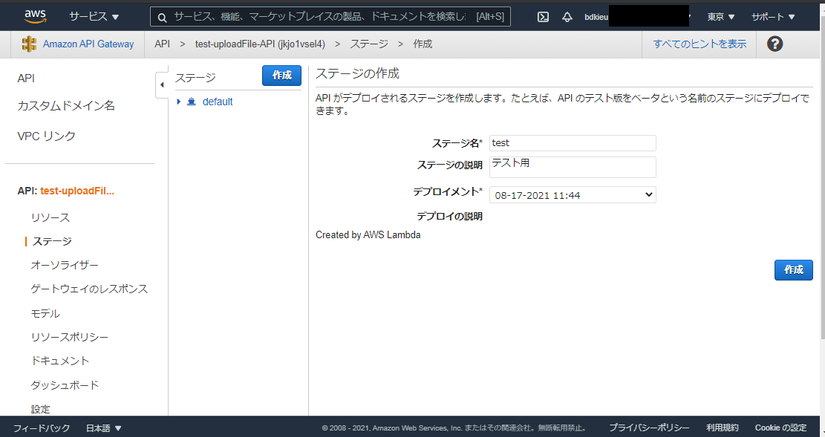Screen dimensions: 825x437
Task: Open リソース for this API
Action: pyautogui.click(x=50, y=218)
